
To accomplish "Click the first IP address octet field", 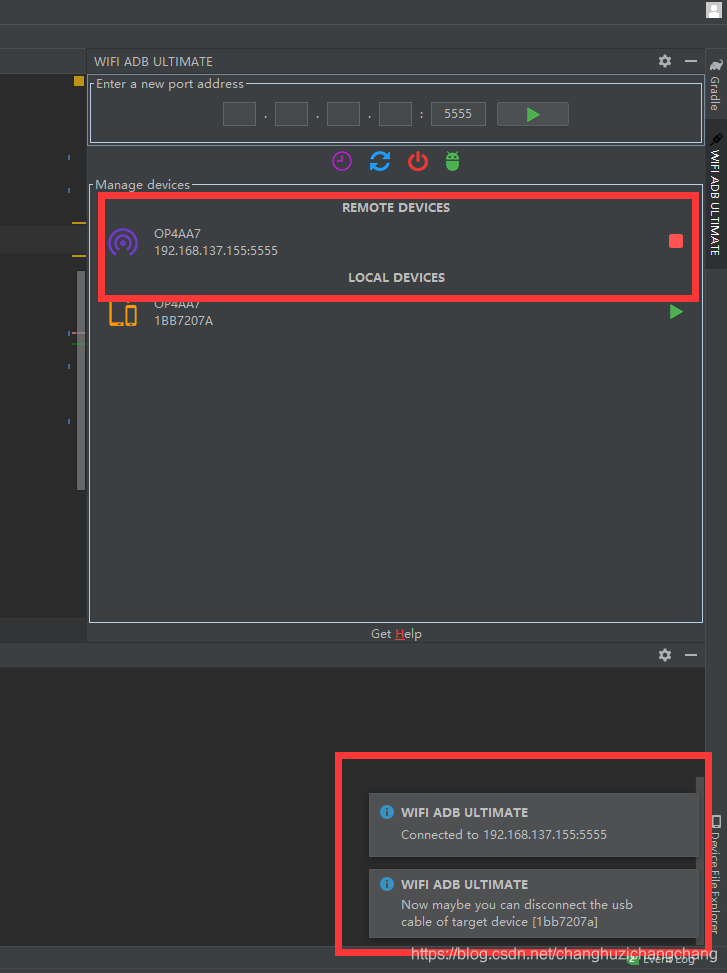I will (239, 114).
